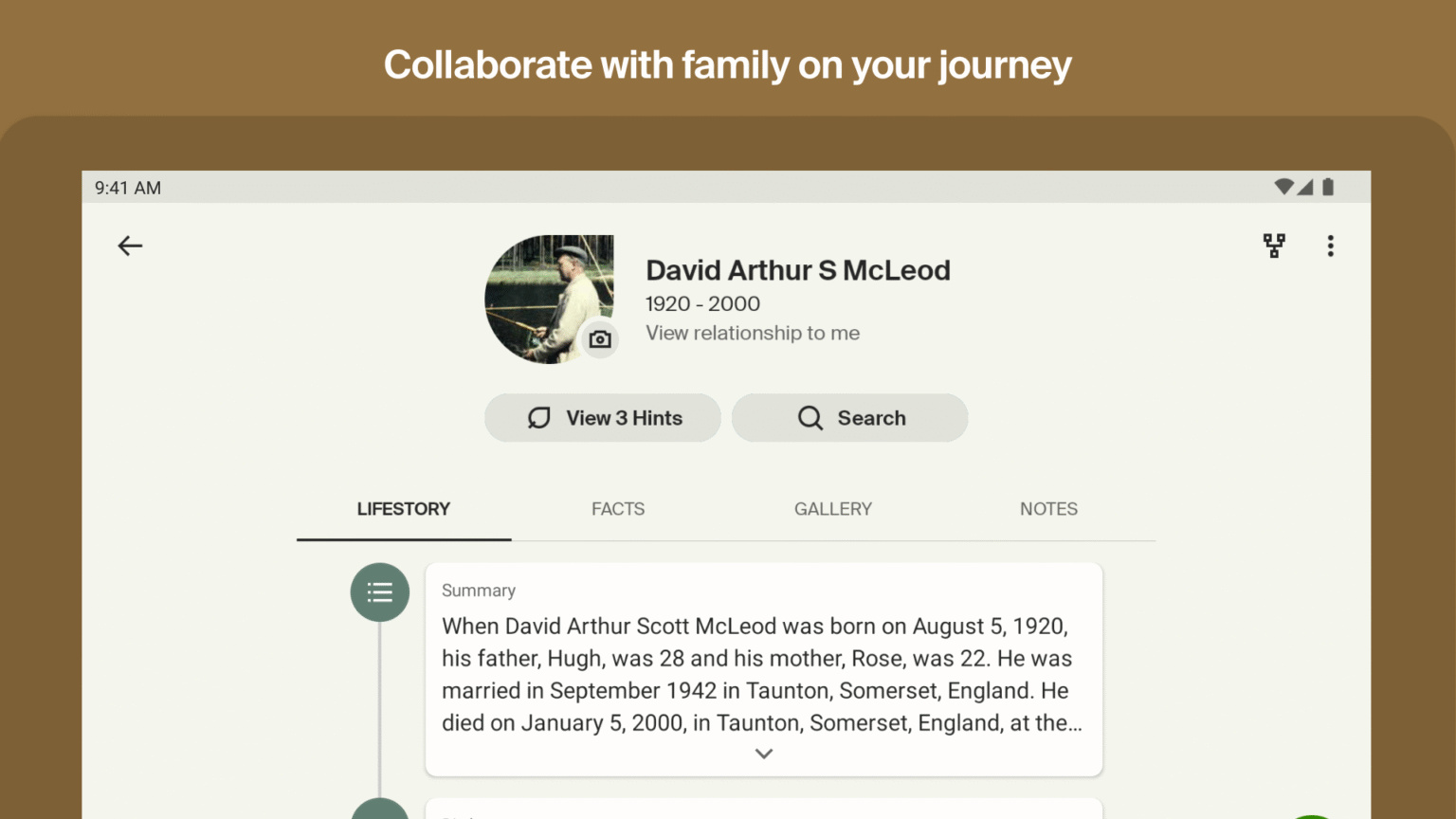Image resolution: width=1456 pixels, height=819 pixels.
Task: Stay on the LIFESTORY tab
Action: (403, 509)
